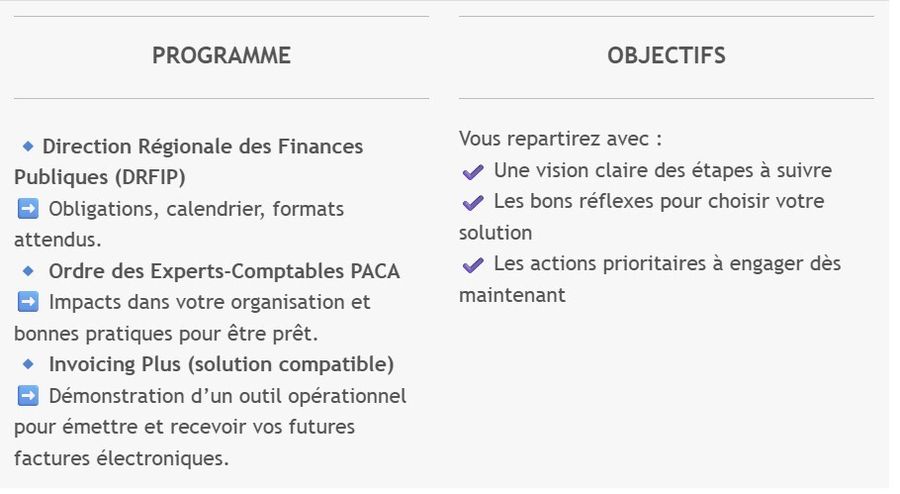Click the checkmark before Les actions prioritaires
The image size is (900, 494).
pyautogui.click(x=473, y=265)
